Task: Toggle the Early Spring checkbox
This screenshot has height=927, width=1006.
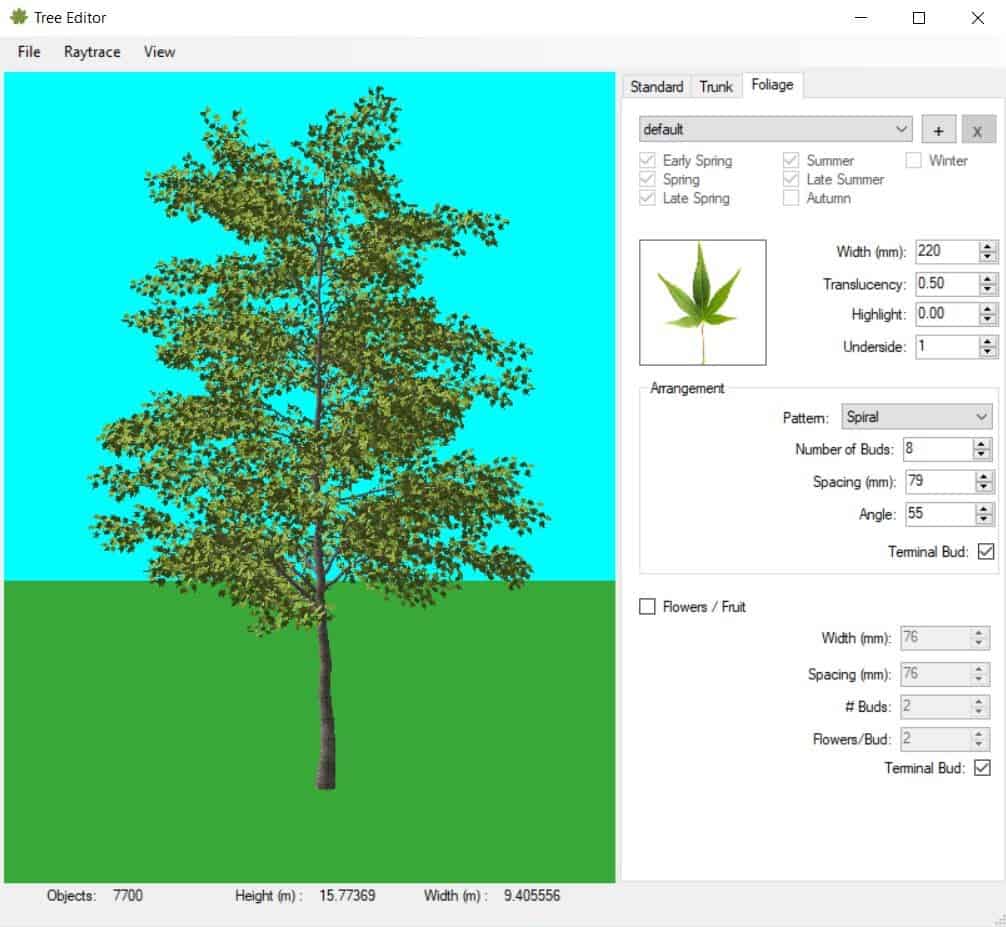Action: click(x=647, y=160)
